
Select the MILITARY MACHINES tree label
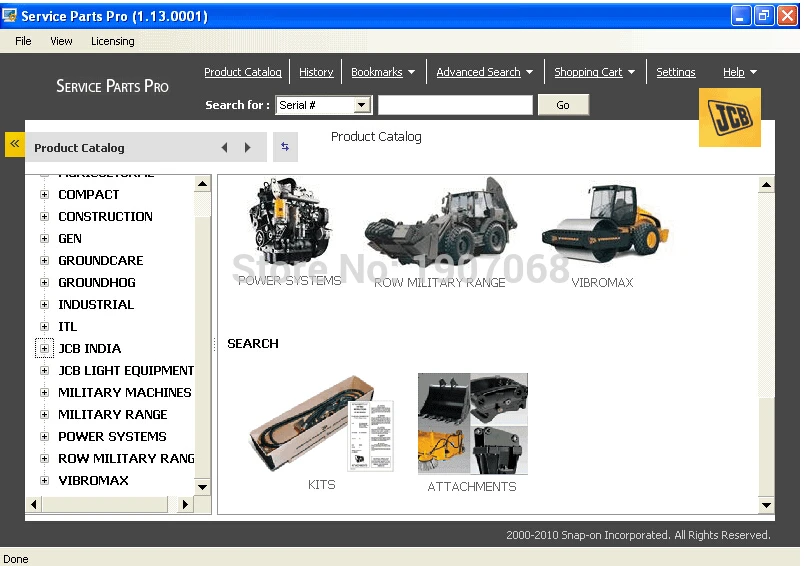[125, 393]
